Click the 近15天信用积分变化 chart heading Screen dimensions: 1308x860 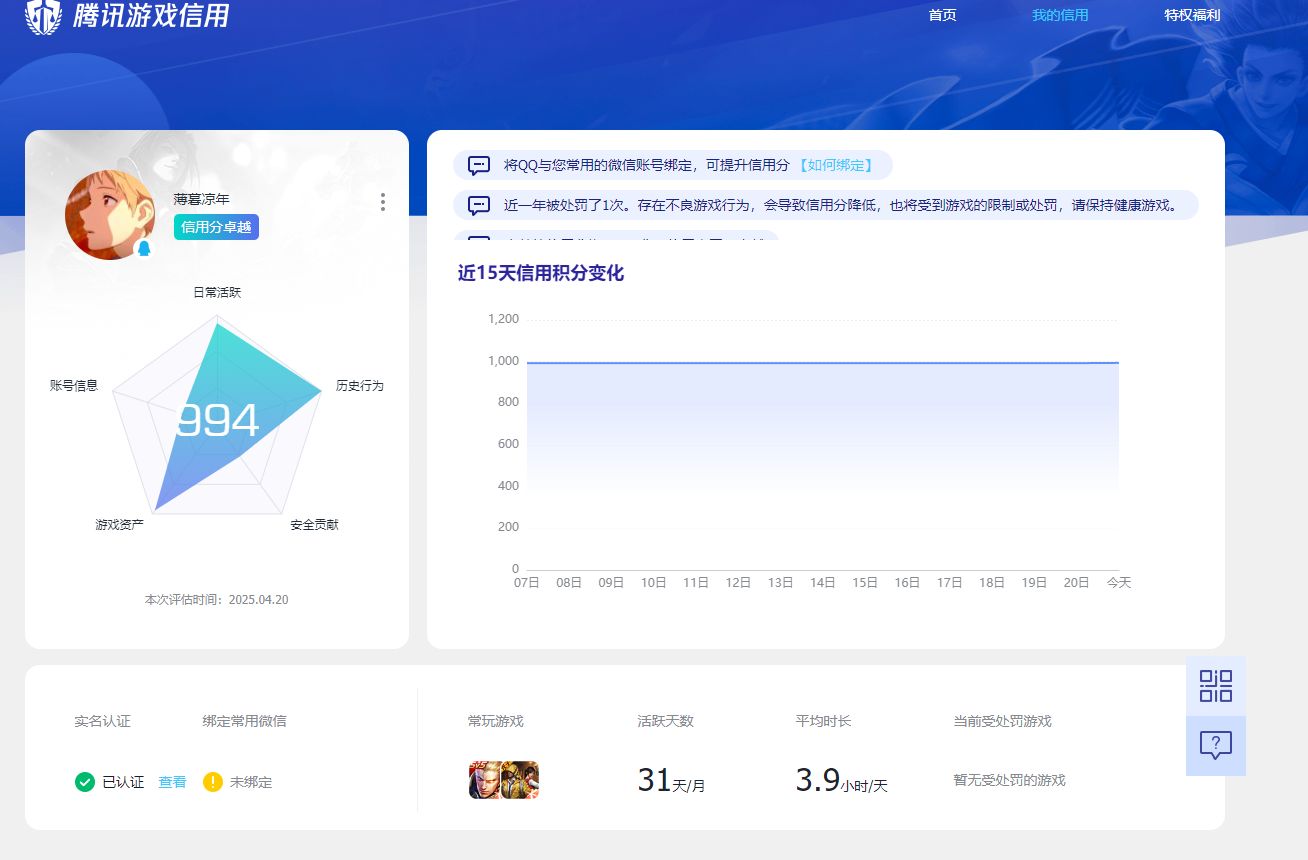(x=541, y=274)
